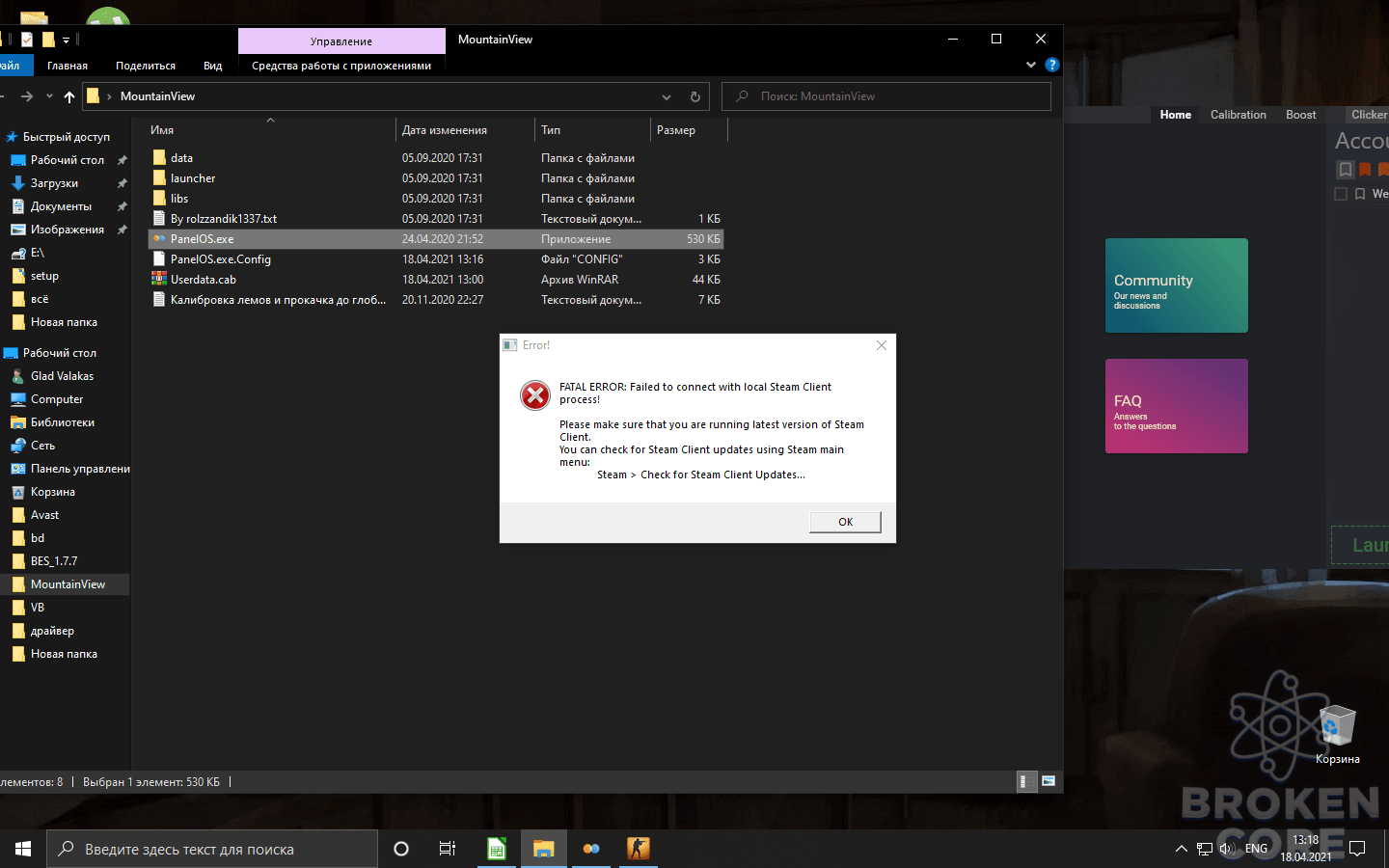
Task: Open the FAQ card
Action: coord(1177,406)
